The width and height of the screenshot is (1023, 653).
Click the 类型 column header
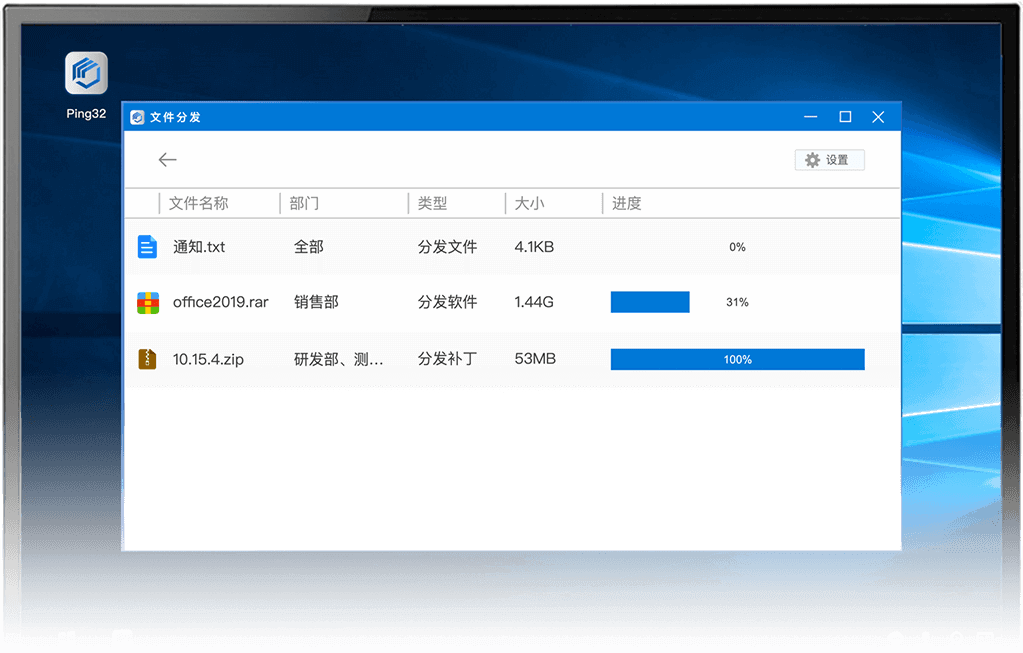click(x=432, y=204)
